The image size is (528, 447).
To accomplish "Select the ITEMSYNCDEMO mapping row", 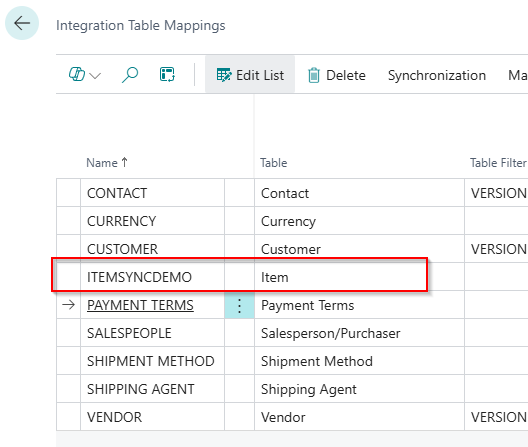I will (239, 277).
